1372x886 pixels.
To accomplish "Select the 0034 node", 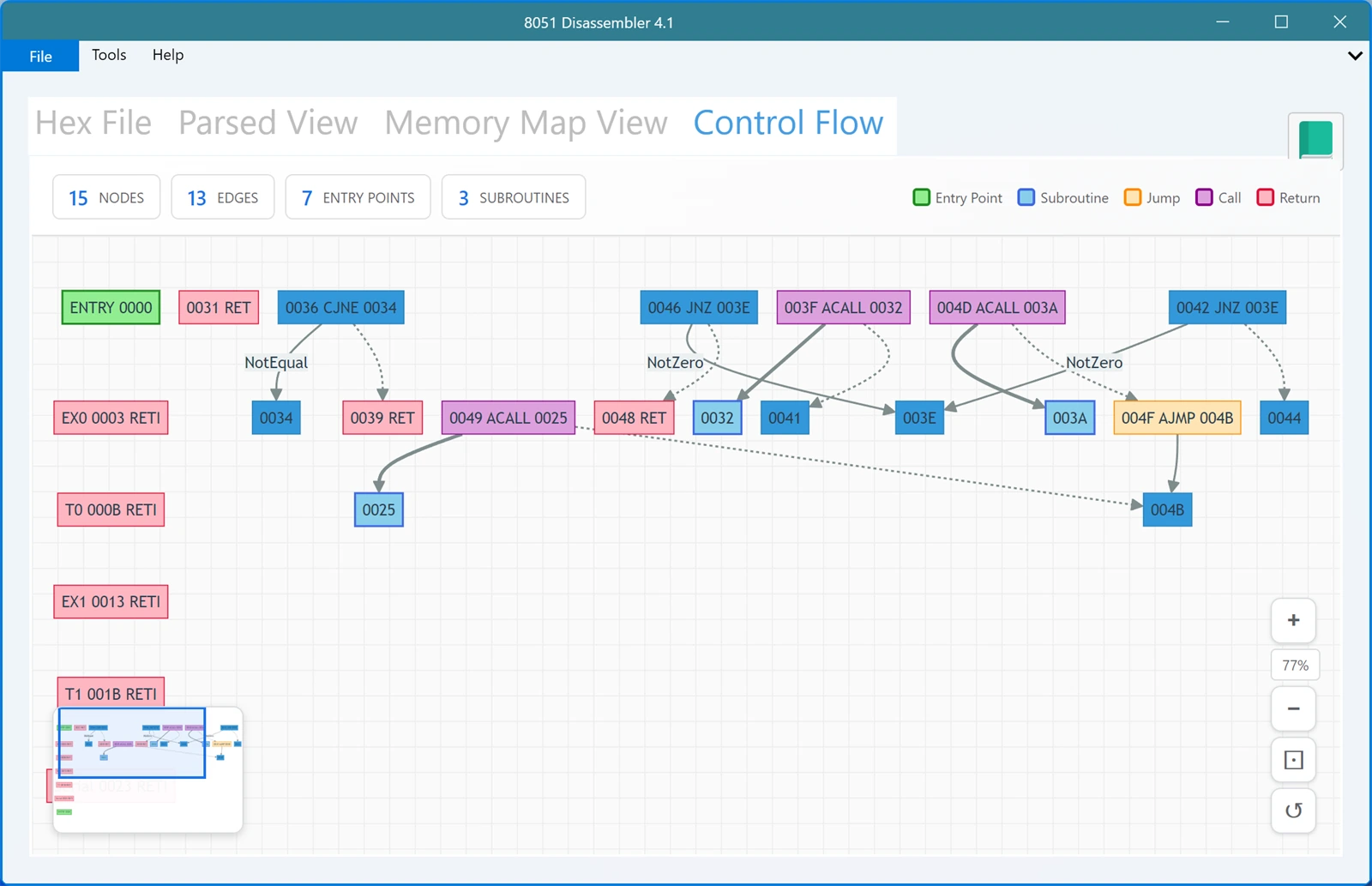I will tap(276, 418).
